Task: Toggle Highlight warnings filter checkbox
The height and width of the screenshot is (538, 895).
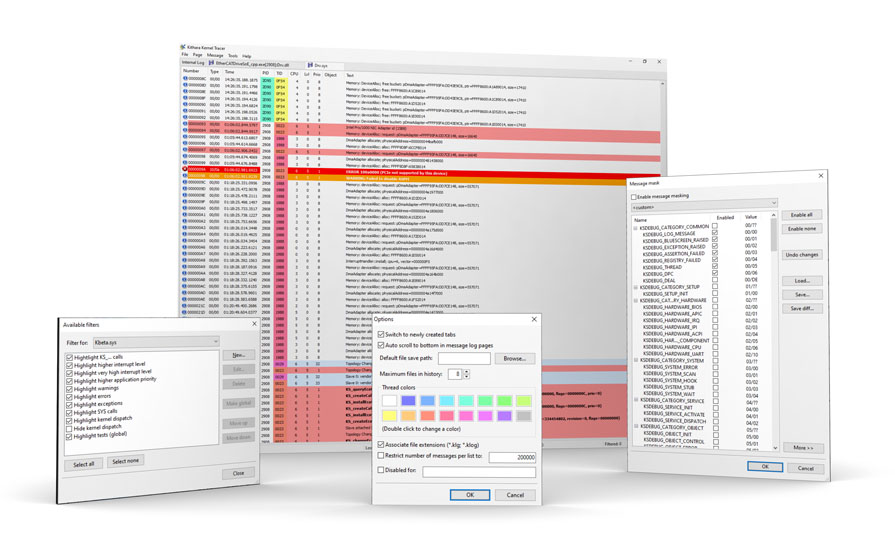Action: [x=69, y=389]
